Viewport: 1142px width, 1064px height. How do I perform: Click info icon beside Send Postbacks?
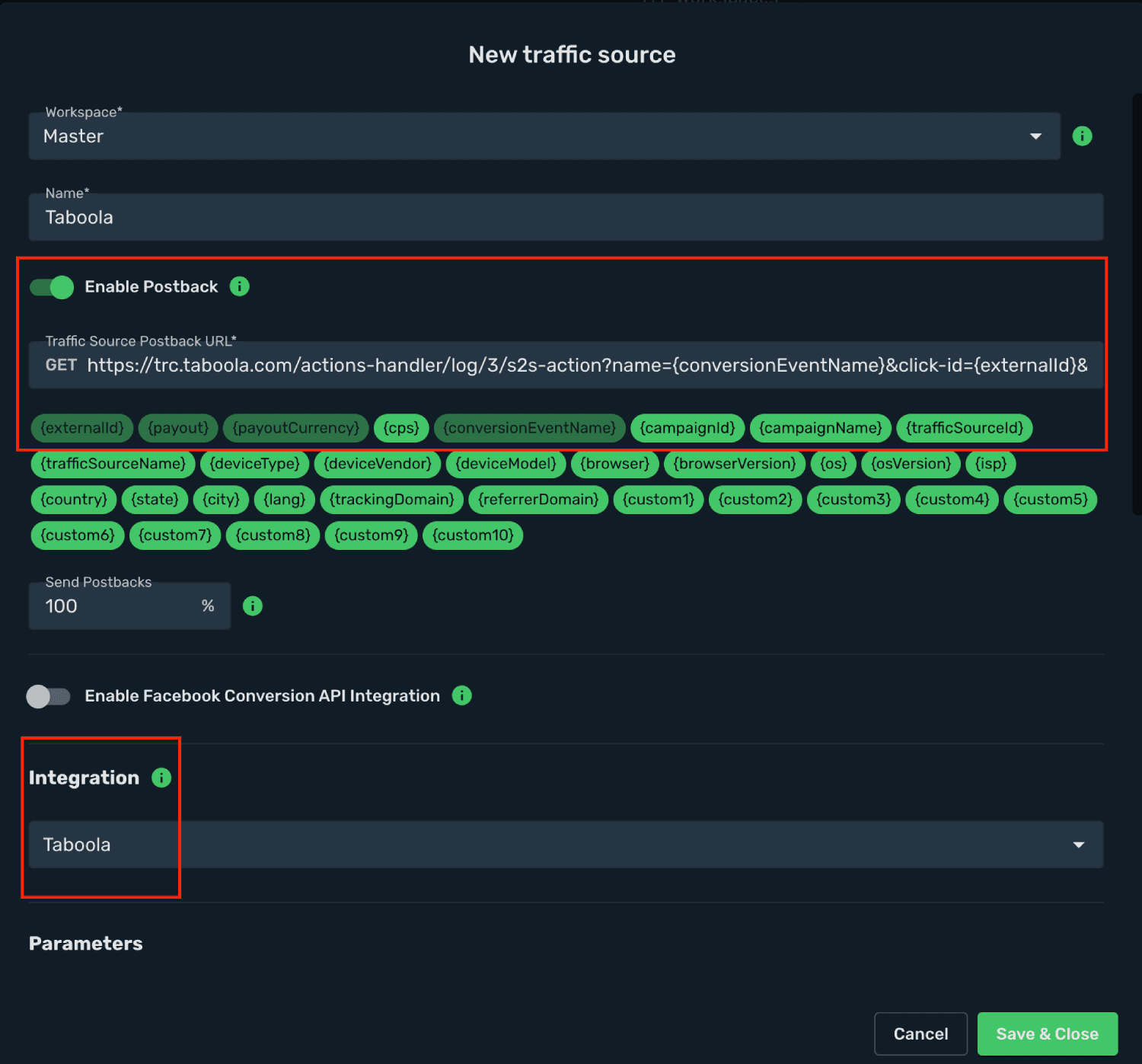coord(252,605)
